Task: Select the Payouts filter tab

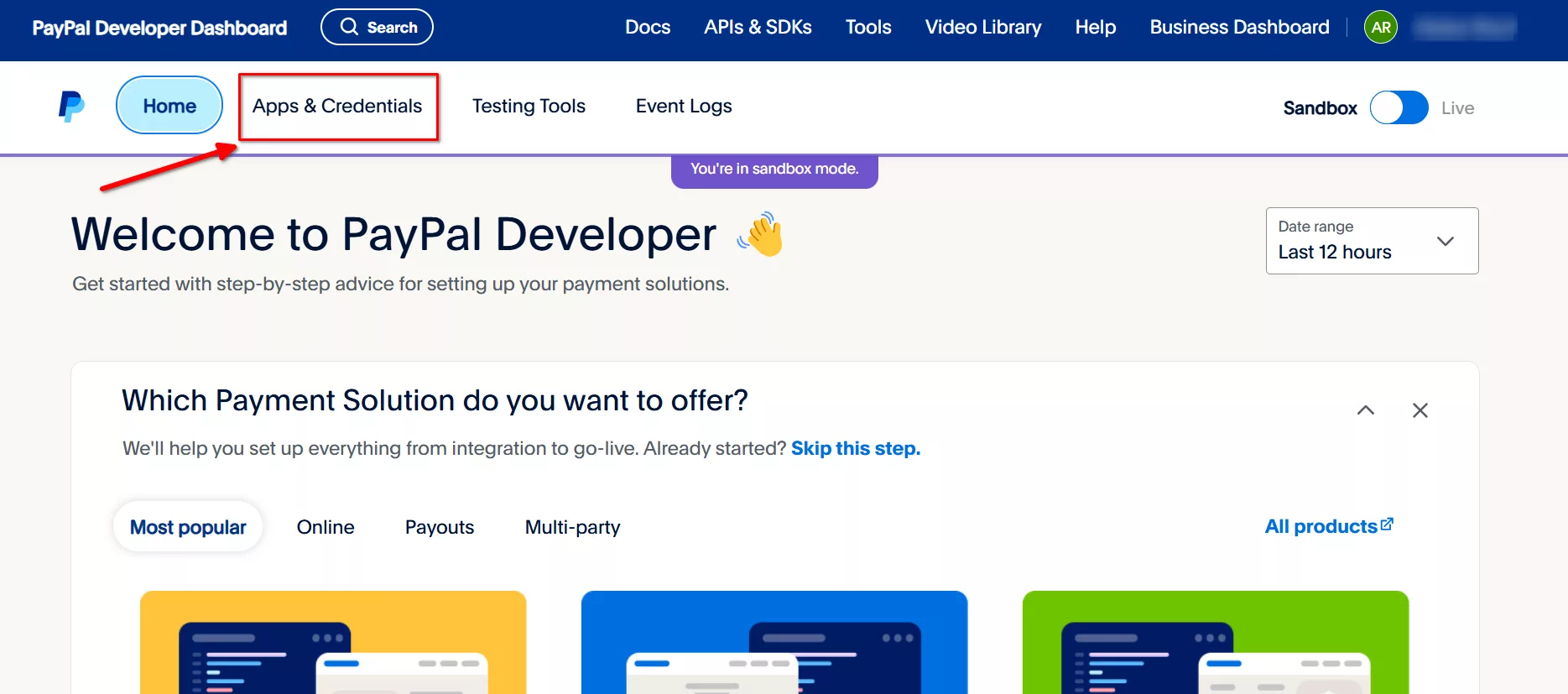Action: (440, 527)
